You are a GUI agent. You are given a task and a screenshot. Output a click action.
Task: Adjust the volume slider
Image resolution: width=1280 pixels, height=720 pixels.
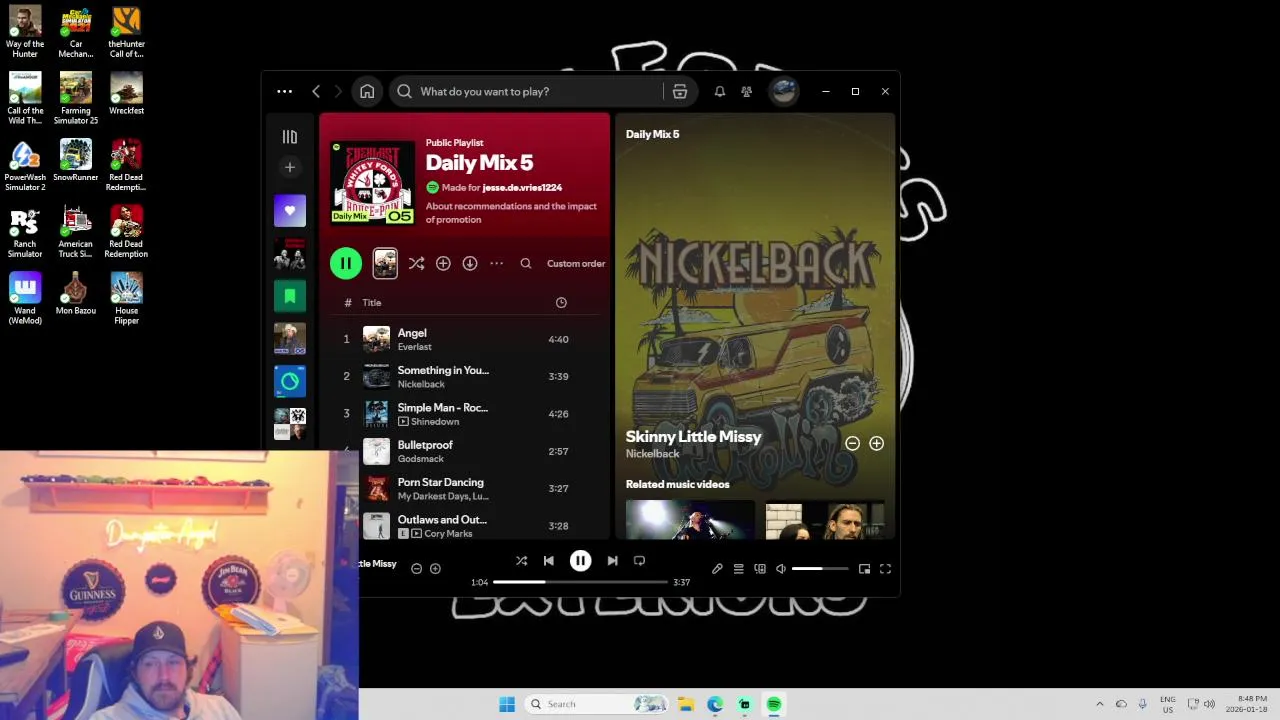tap(820, 569)
